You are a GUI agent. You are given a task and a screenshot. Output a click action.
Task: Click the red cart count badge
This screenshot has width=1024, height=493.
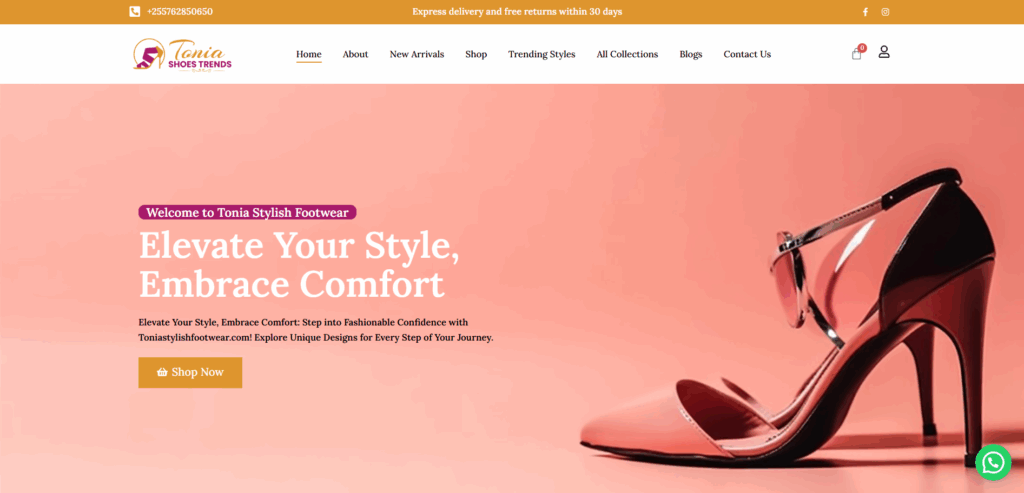862,48
